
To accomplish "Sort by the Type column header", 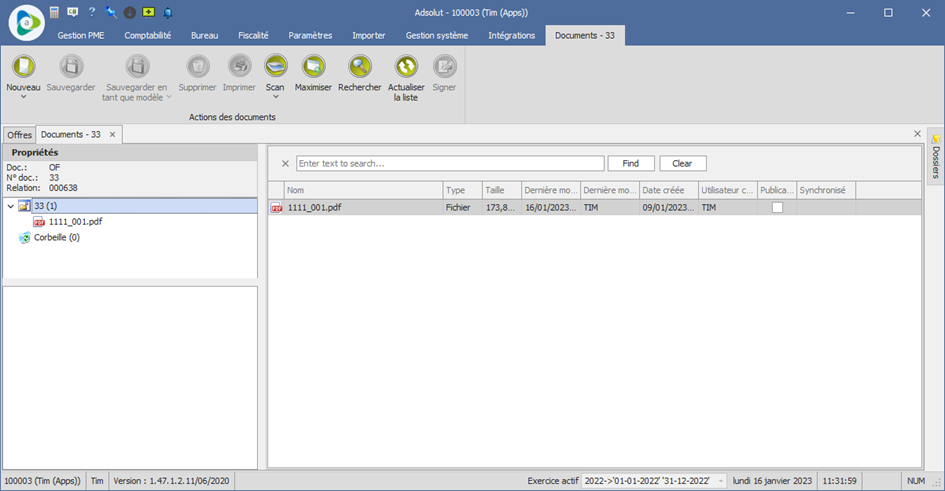I will 462,190.
